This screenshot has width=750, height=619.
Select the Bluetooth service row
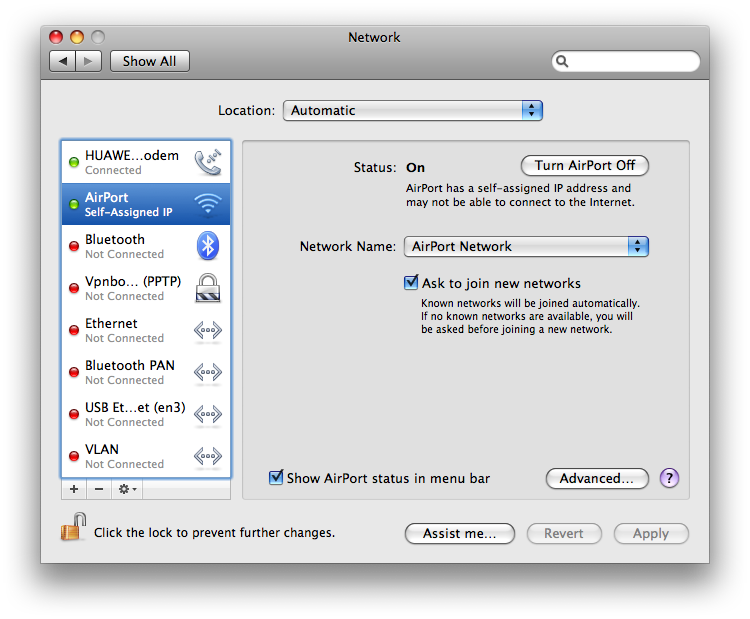click(146, 246)
